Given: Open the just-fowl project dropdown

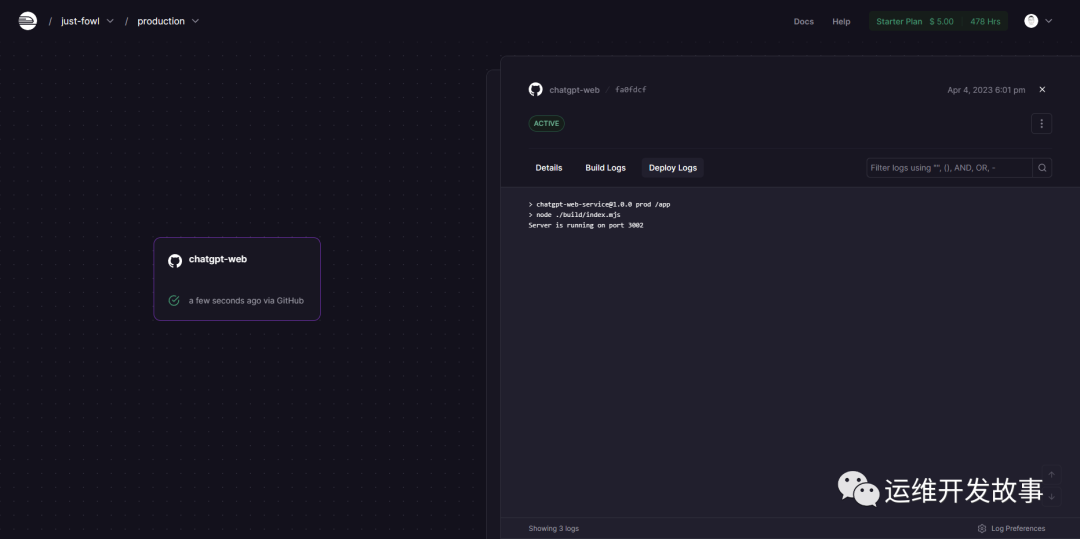Looking at the screenshot, I should [87, 21].
